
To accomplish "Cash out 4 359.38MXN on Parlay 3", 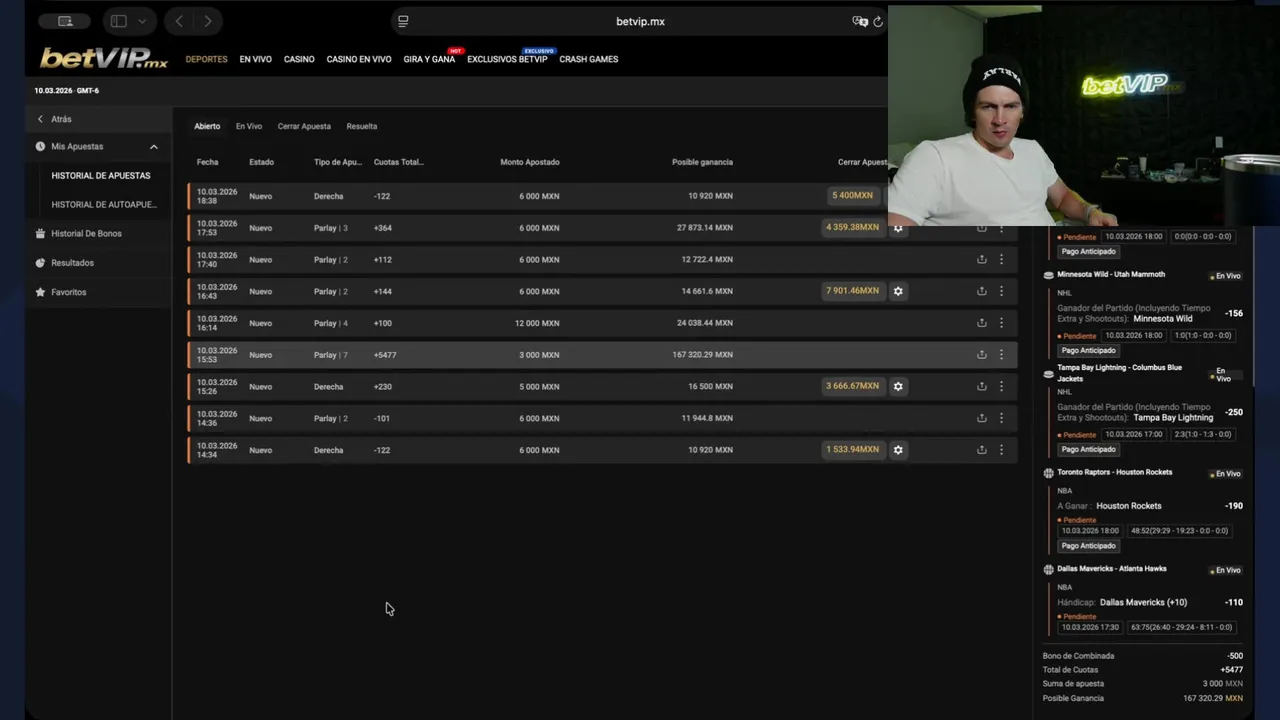I will click(852, 228).
